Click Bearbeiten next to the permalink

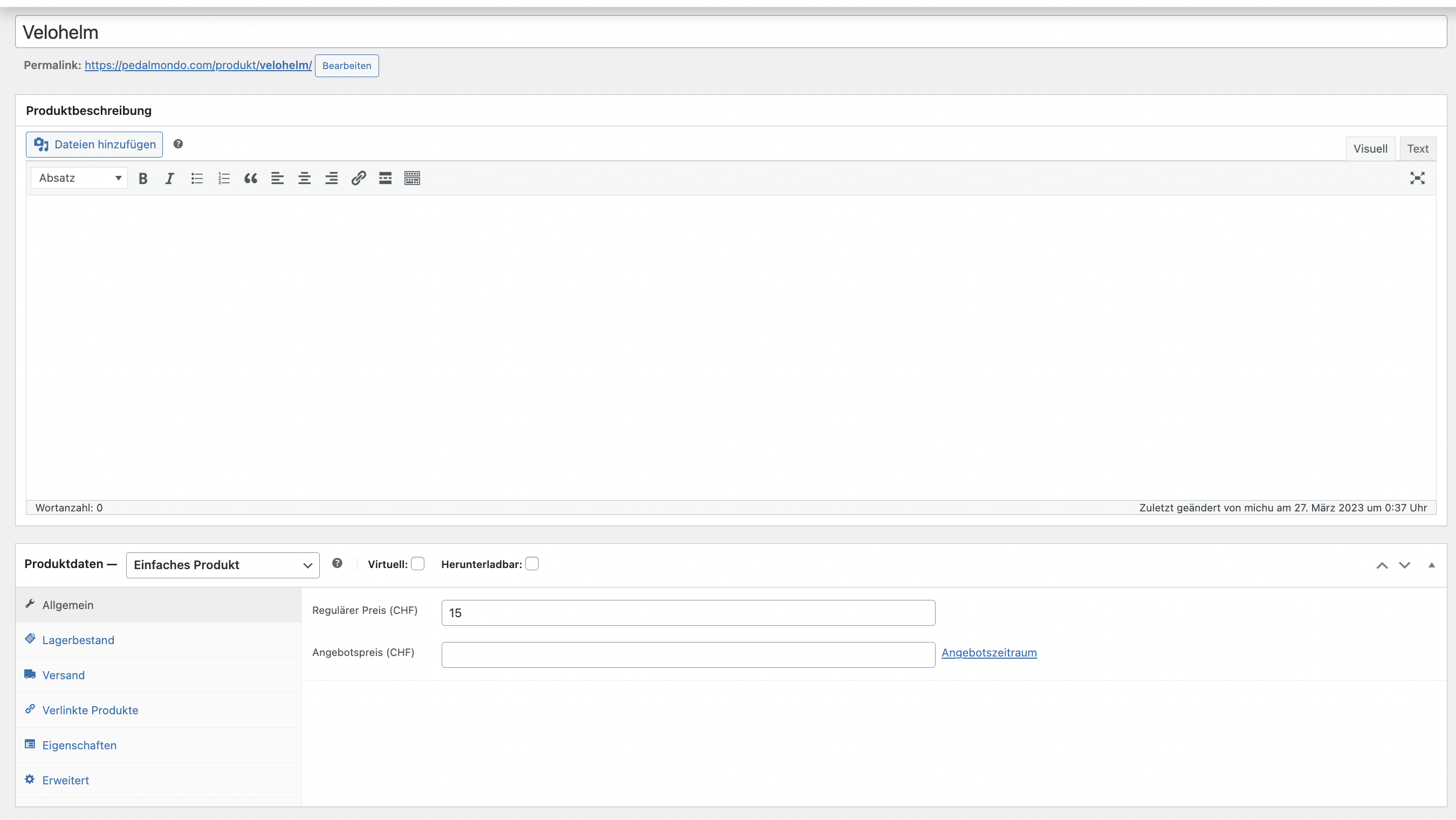[347, 66]
